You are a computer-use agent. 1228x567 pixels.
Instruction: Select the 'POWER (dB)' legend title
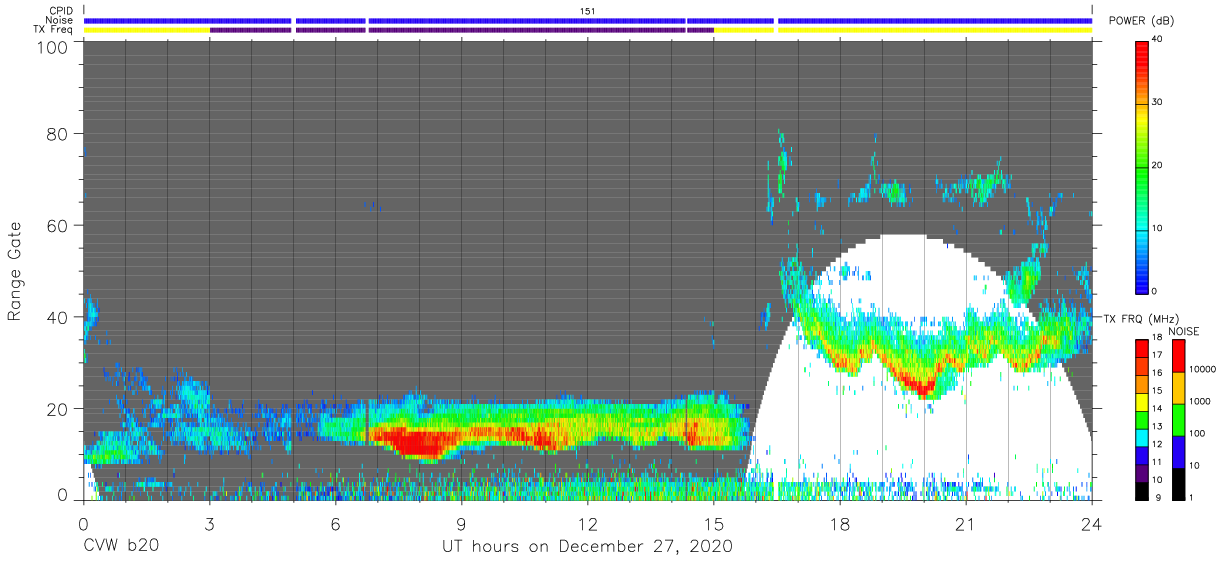pyautogui.click(x=1141, y=21)
